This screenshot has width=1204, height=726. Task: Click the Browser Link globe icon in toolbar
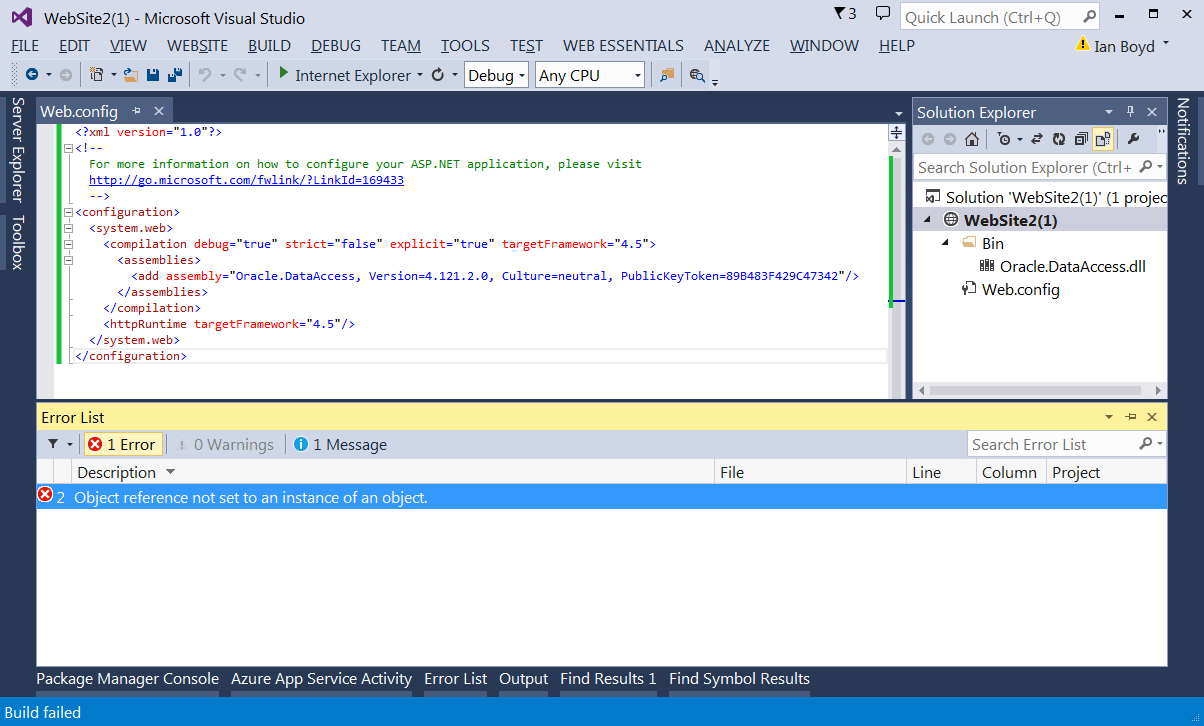[x=697, y=75]
